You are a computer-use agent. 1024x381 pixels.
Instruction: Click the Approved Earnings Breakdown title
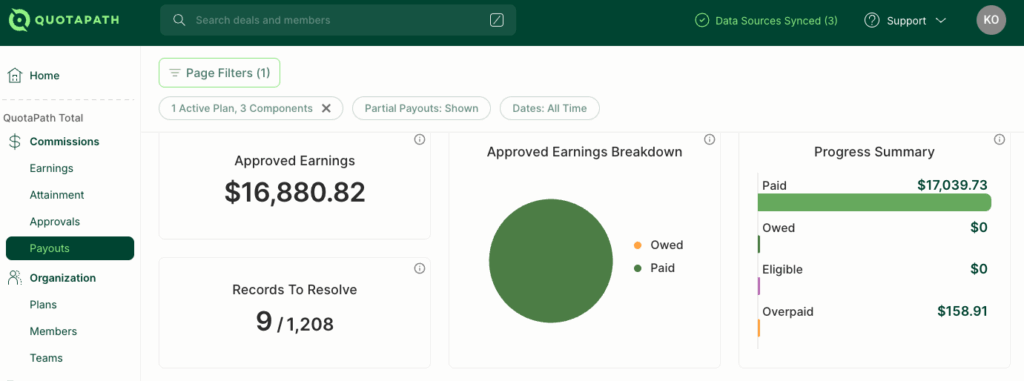tap(584, 152)
